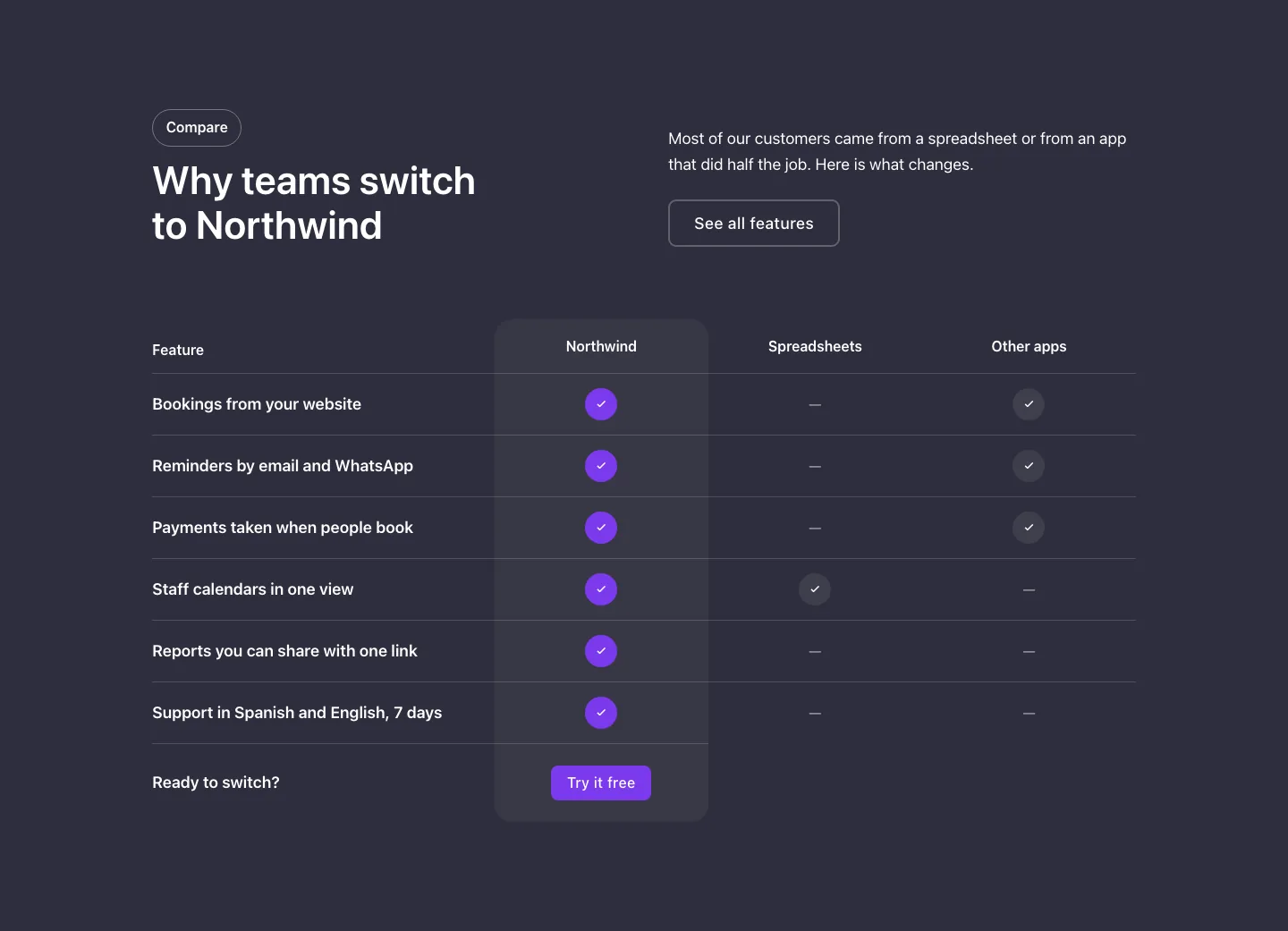Click Other apps checkmark for Bookings from your website
The height and width of the screenshot is (931, 1288).
(x=1029, y=404)
